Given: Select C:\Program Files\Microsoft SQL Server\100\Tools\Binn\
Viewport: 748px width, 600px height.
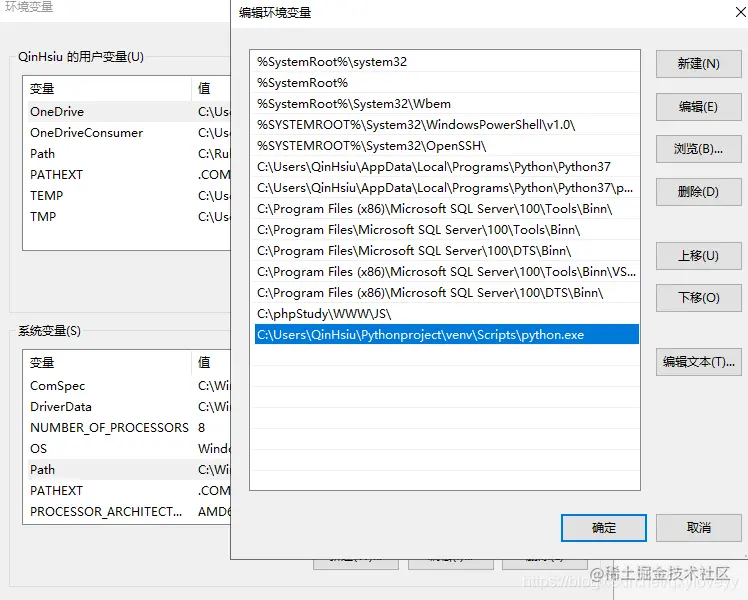Looking at the screenshot, I should pyautogui.click(x=447, y=230).
